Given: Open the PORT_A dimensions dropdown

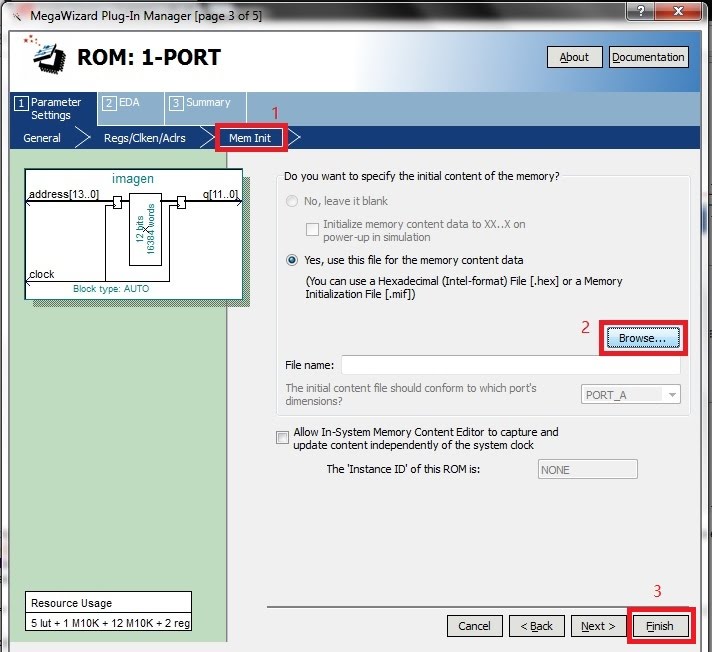Looking at the screenshot, I should click(631, 395).
